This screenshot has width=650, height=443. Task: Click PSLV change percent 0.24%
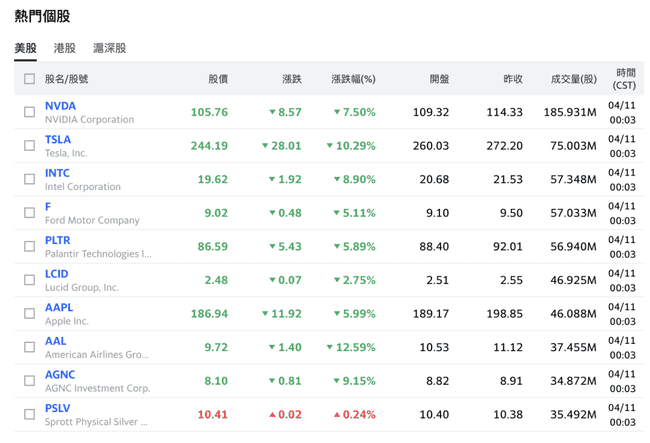click(x=355, y=414)
